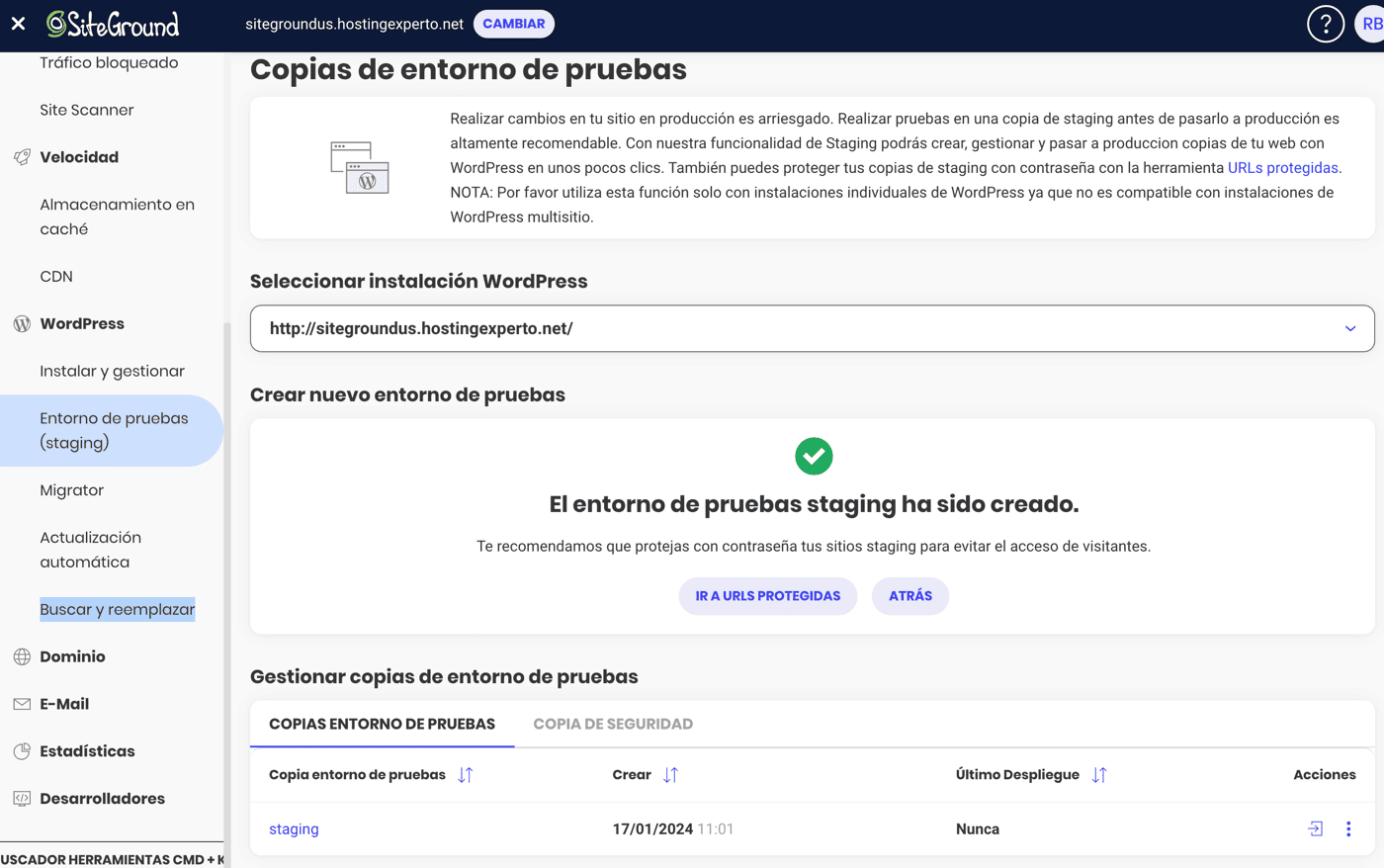1384x868 pixels.
Task: Open the RB user avatar menu
Action: [x=1370, y=24]
